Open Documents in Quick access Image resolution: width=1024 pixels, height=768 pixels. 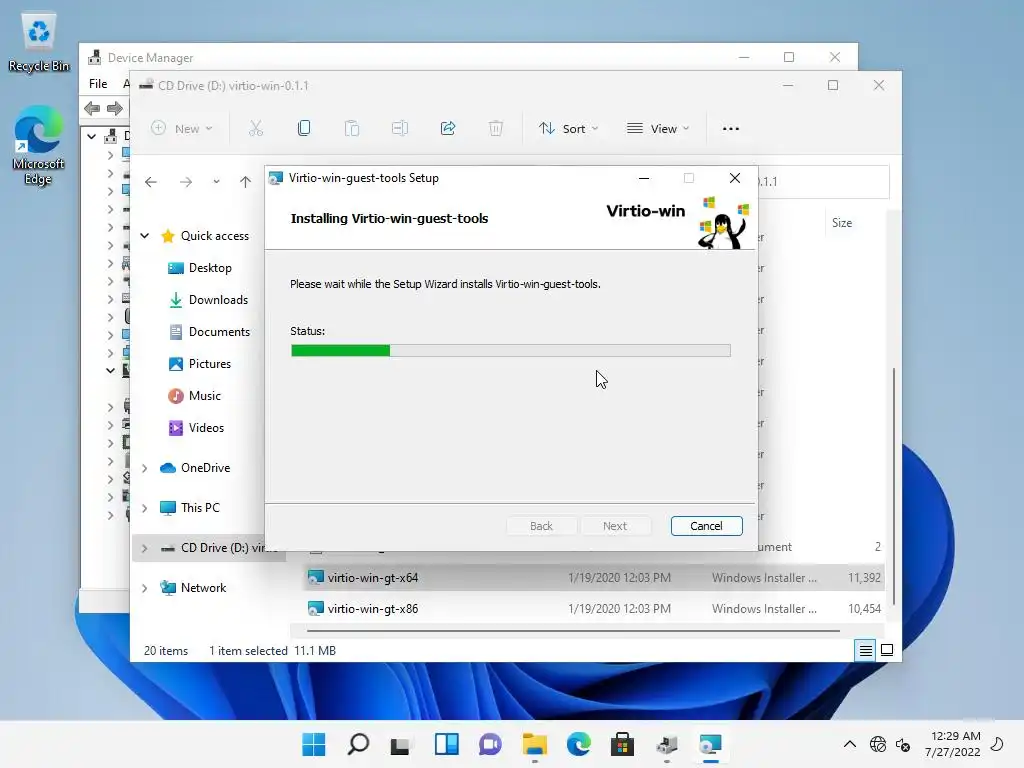[209, 332]
